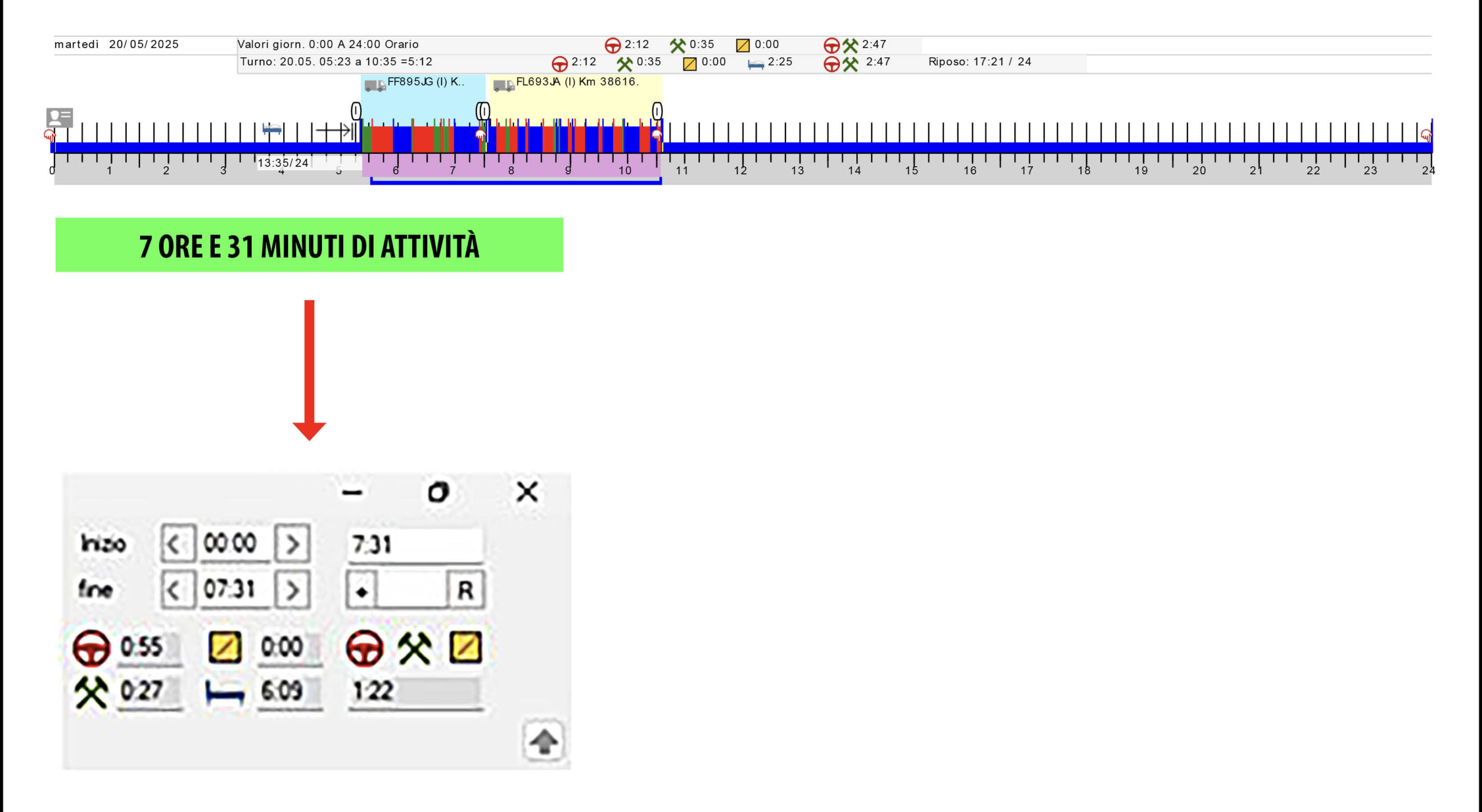
Task: Click the green 7 ORE E 31 MINUTI banner
Action: coord(309,245)
